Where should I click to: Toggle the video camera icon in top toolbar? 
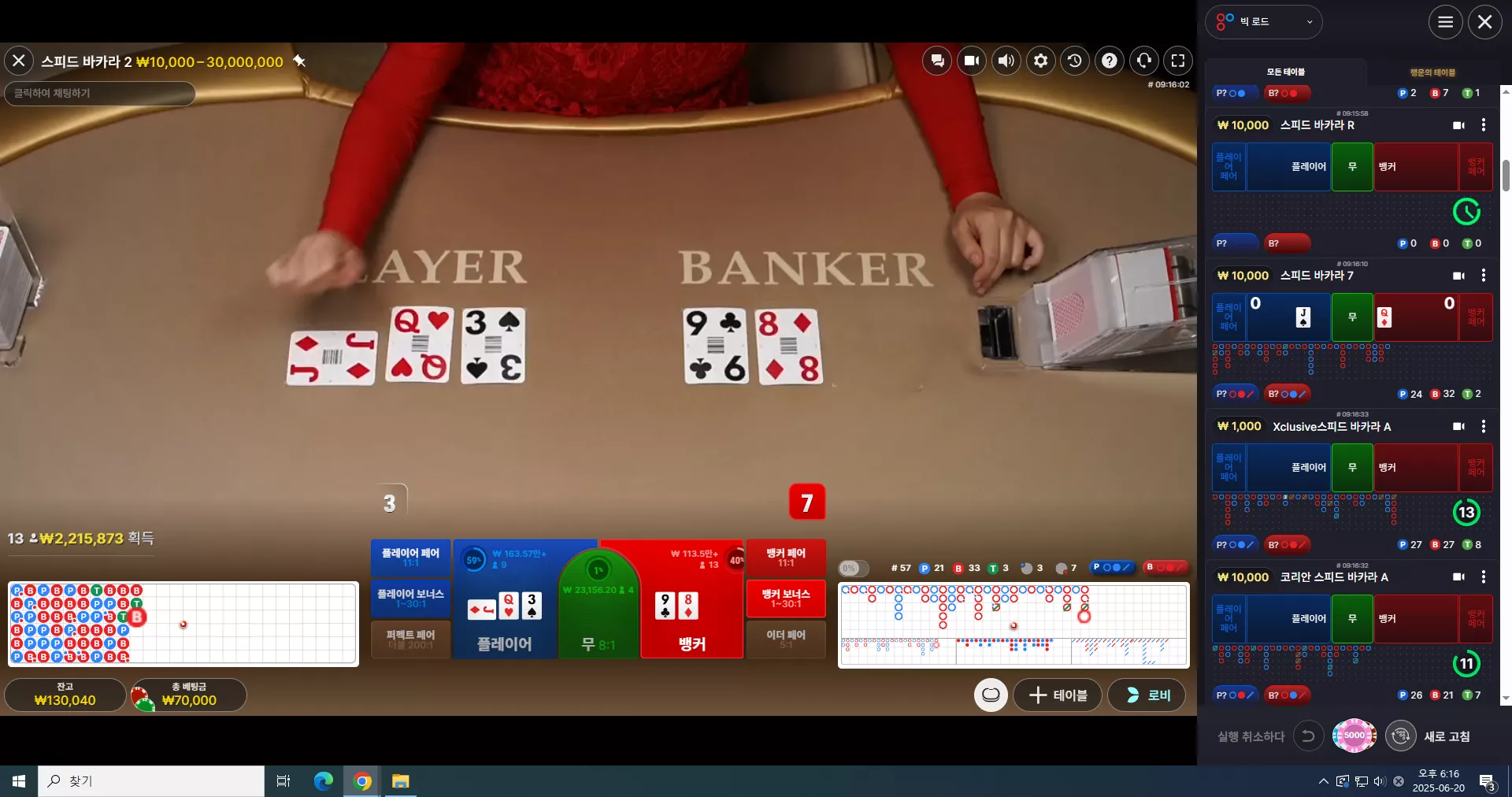(x=972, y=61)
